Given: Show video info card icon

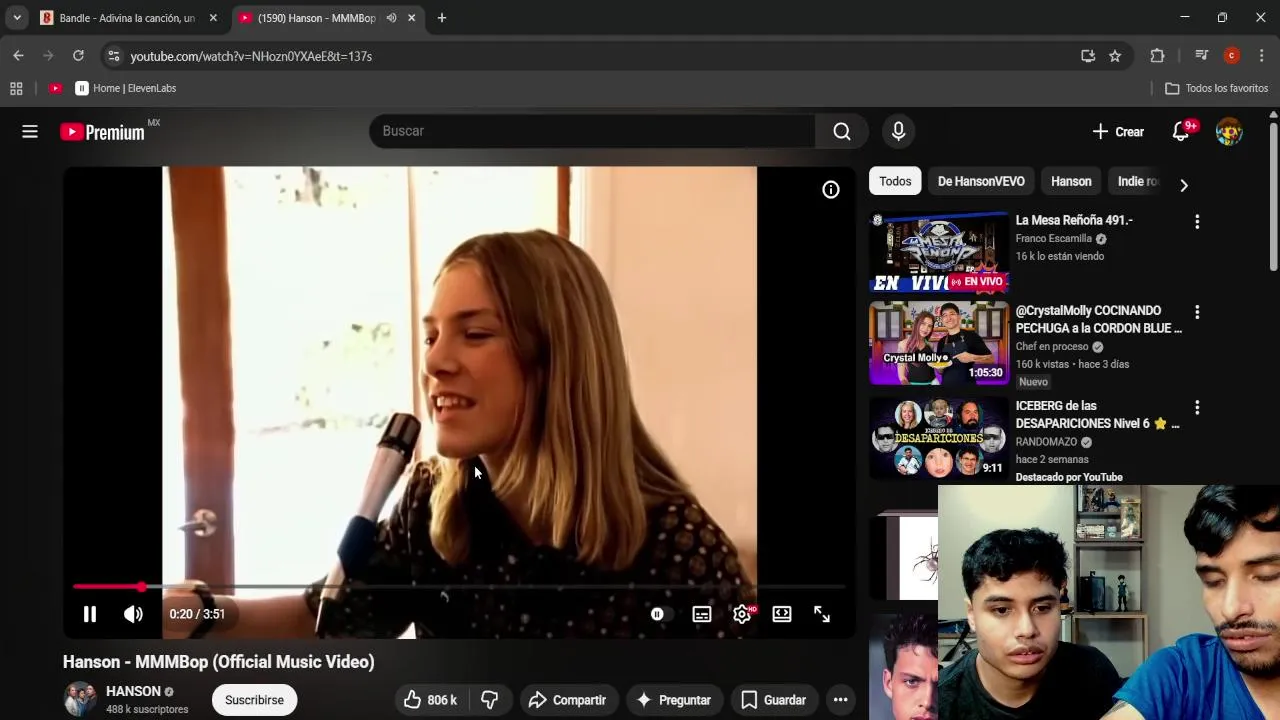Looking at the screenshot, I should 831,190.
